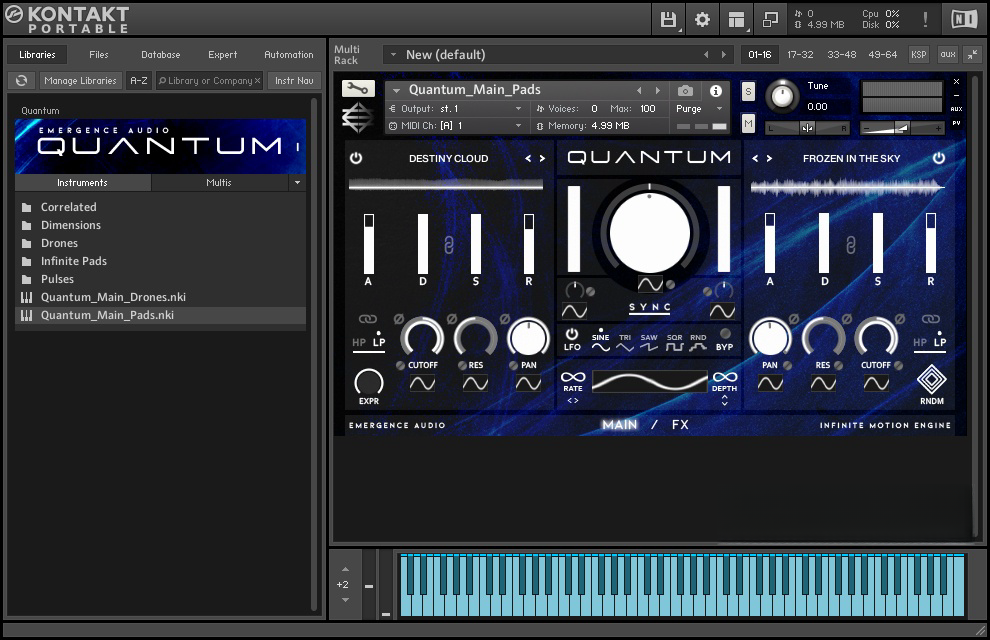The height and width of the screenshot is (640, 990).
Task: Click the RNDM randomize diamond icon
Action: [931, 379]
